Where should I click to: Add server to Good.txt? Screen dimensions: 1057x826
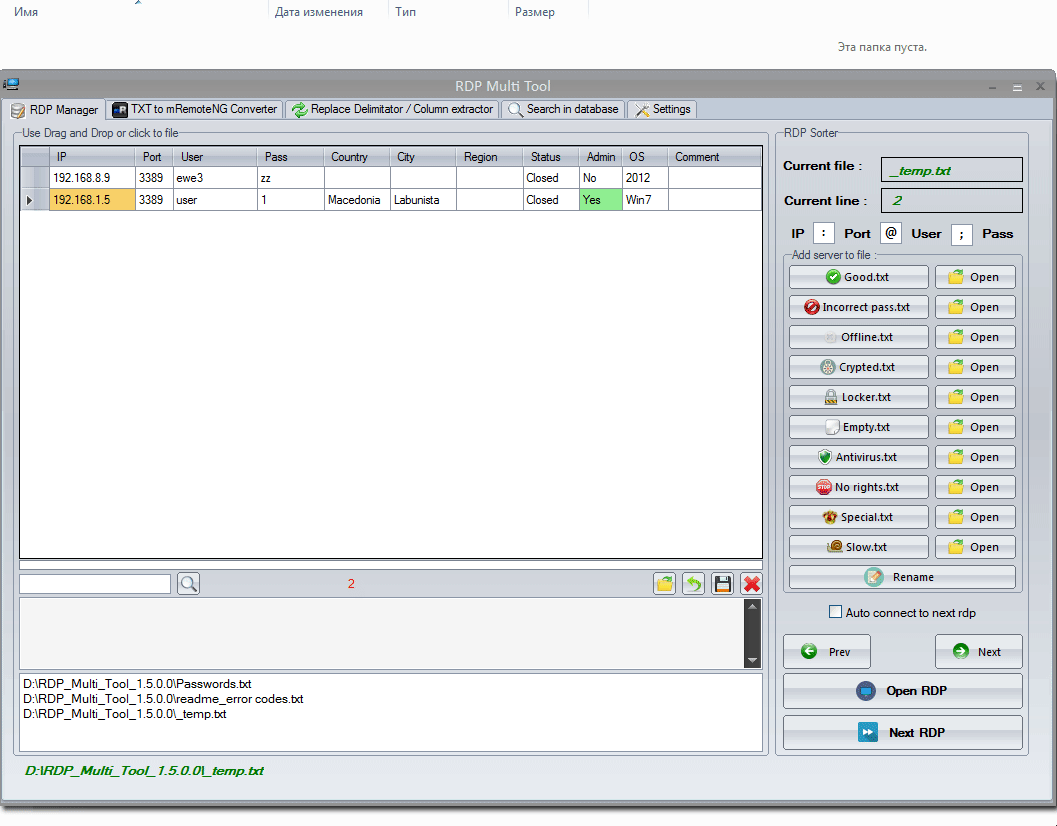858,277
